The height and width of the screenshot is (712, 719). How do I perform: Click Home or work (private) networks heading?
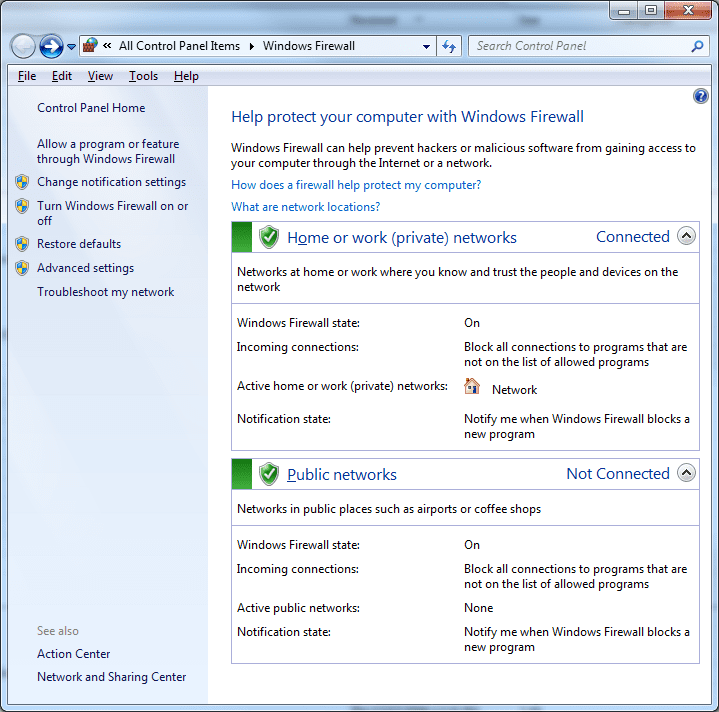pos(402,237)
